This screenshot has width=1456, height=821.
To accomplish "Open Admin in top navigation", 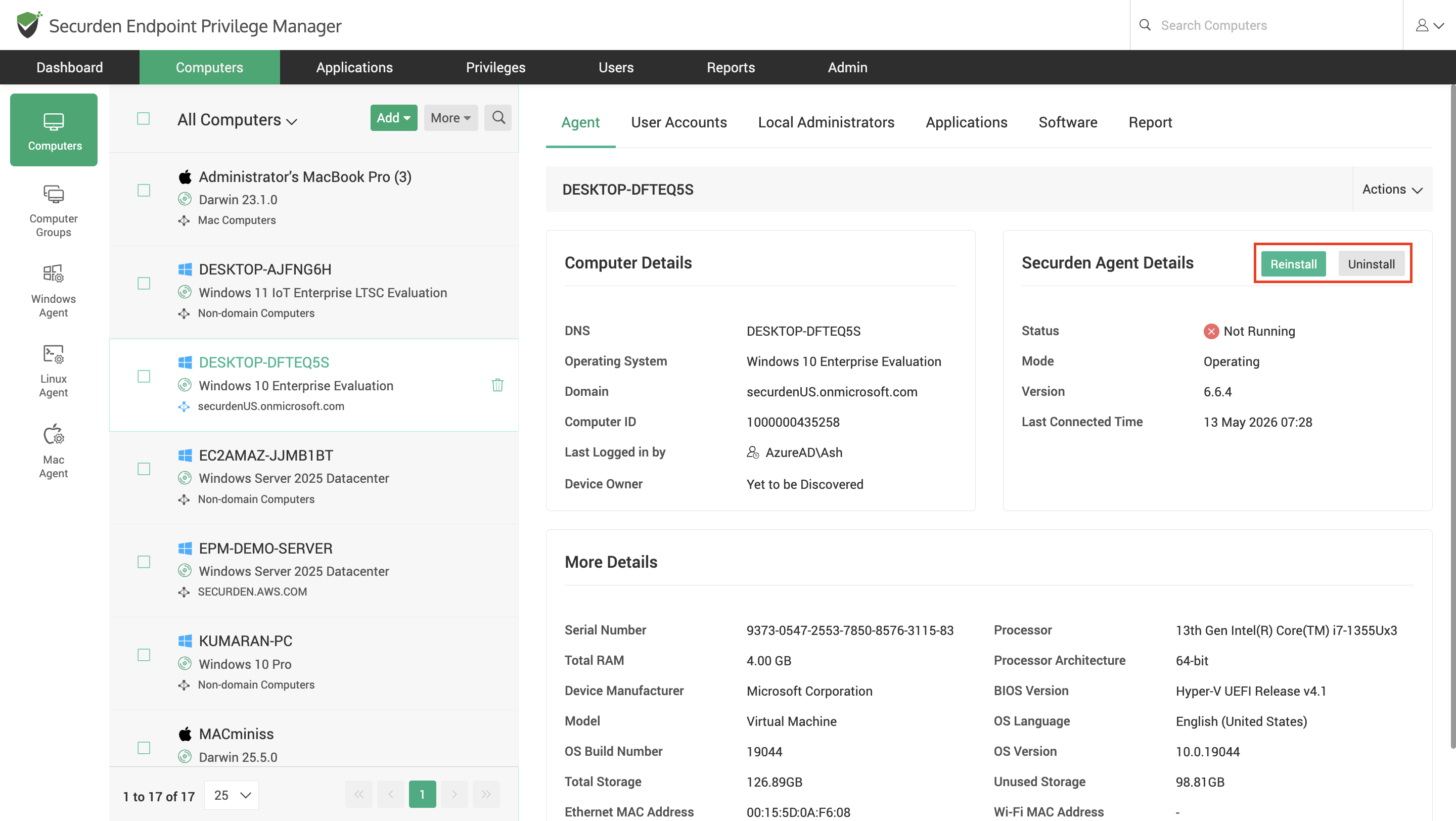I will (x=847, y=67).
